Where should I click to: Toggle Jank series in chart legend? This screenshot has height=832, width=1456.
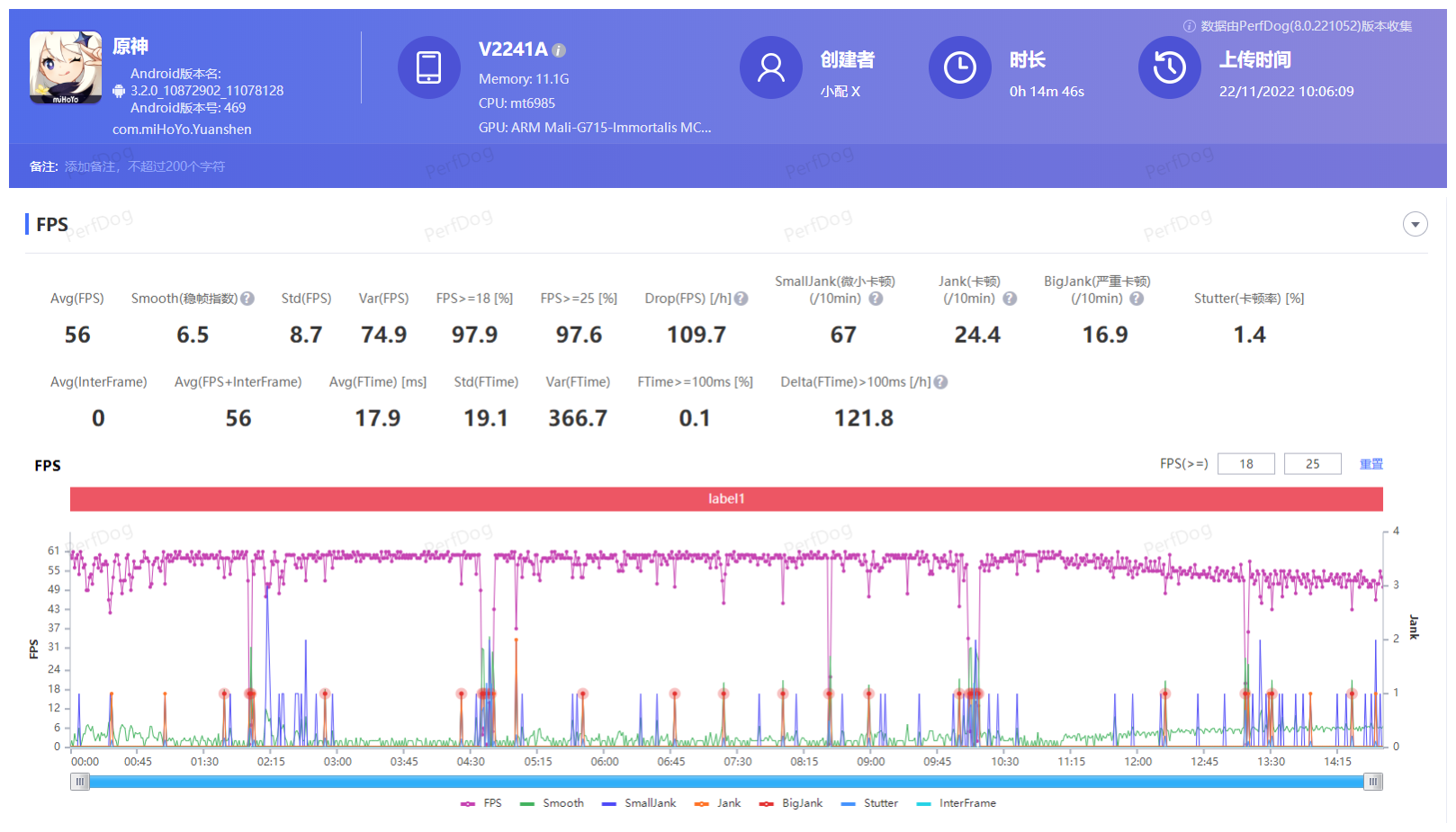pos(717,803)
